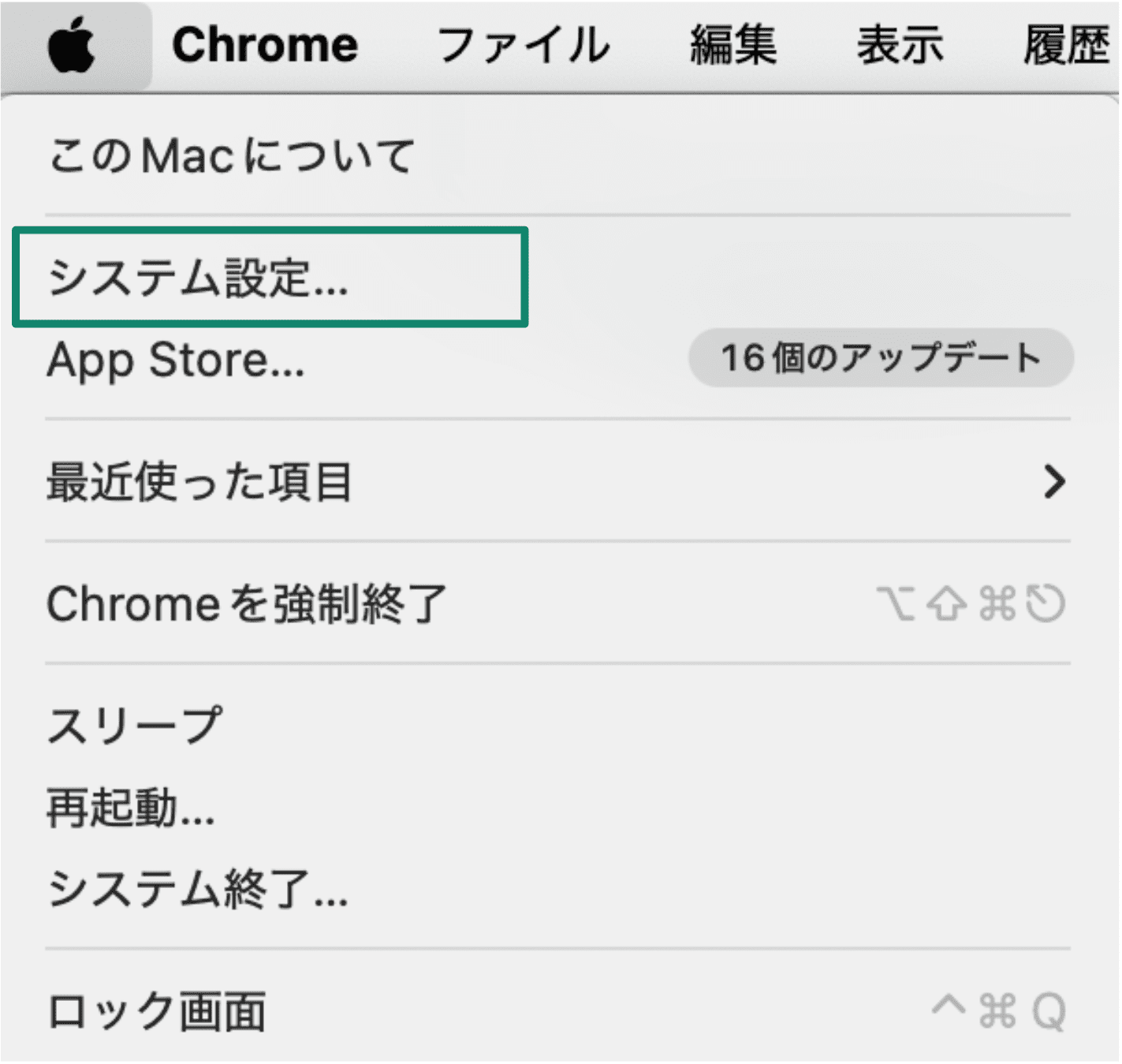Open the 表示 menu

(x=899, y=43)
